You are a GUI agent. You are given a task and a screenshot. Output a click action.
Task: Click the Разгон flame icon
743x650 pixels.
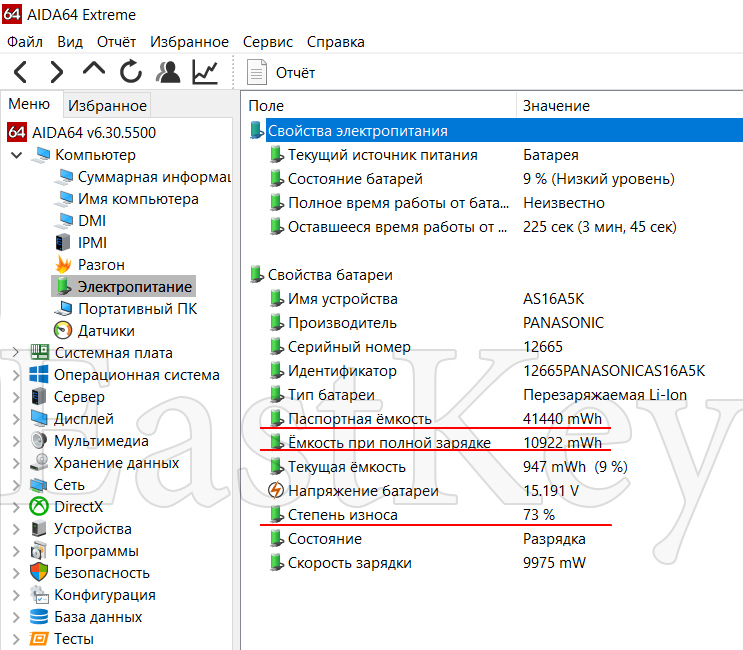point(63,264)
